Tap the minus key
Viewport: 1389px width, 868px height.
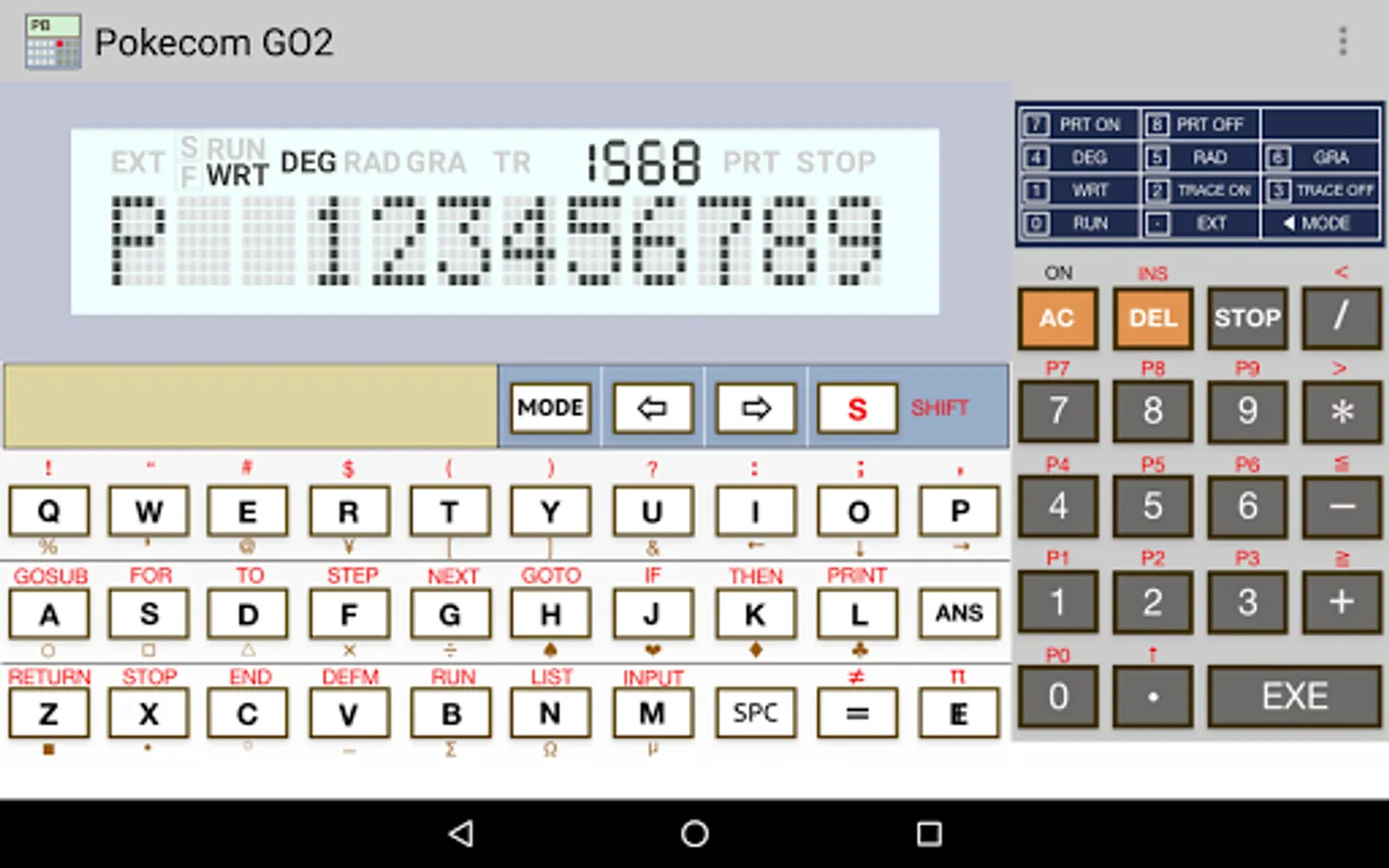[1342, 506]
